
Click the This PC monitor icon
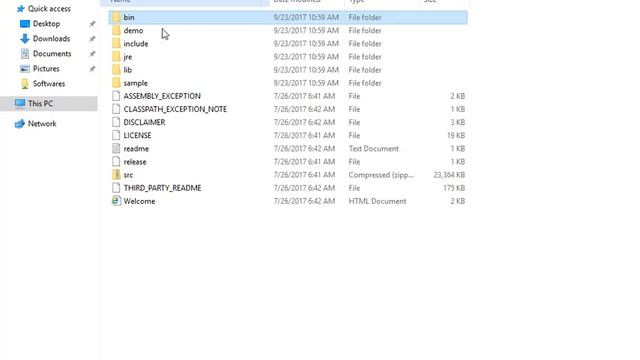pos(20,103)
